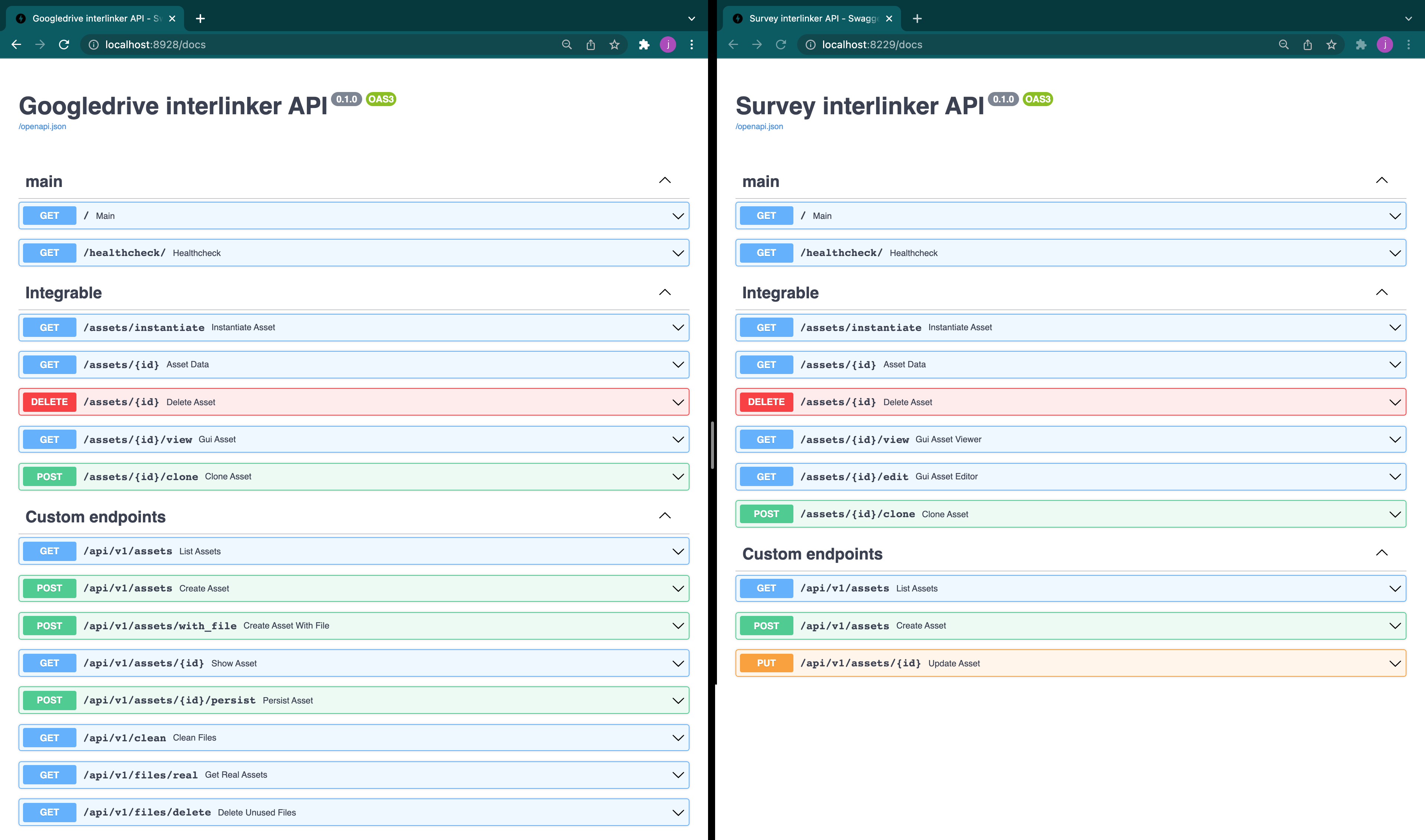
Task: Click forward arrow in Survey window
Action: 757,45
